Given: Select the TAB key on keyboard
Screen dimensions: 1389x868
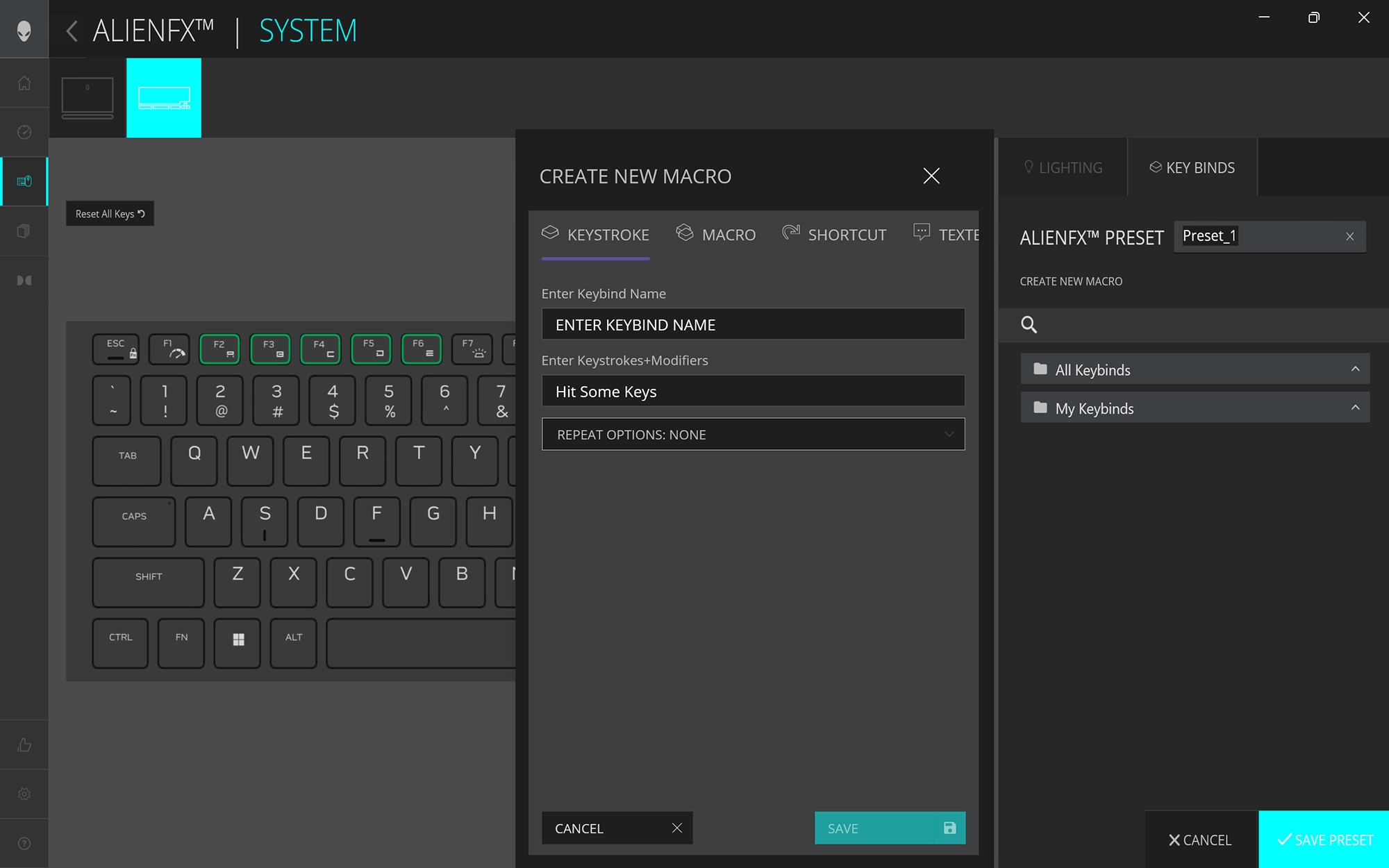Looking at the screenshot, I should (x=126, y=460).
